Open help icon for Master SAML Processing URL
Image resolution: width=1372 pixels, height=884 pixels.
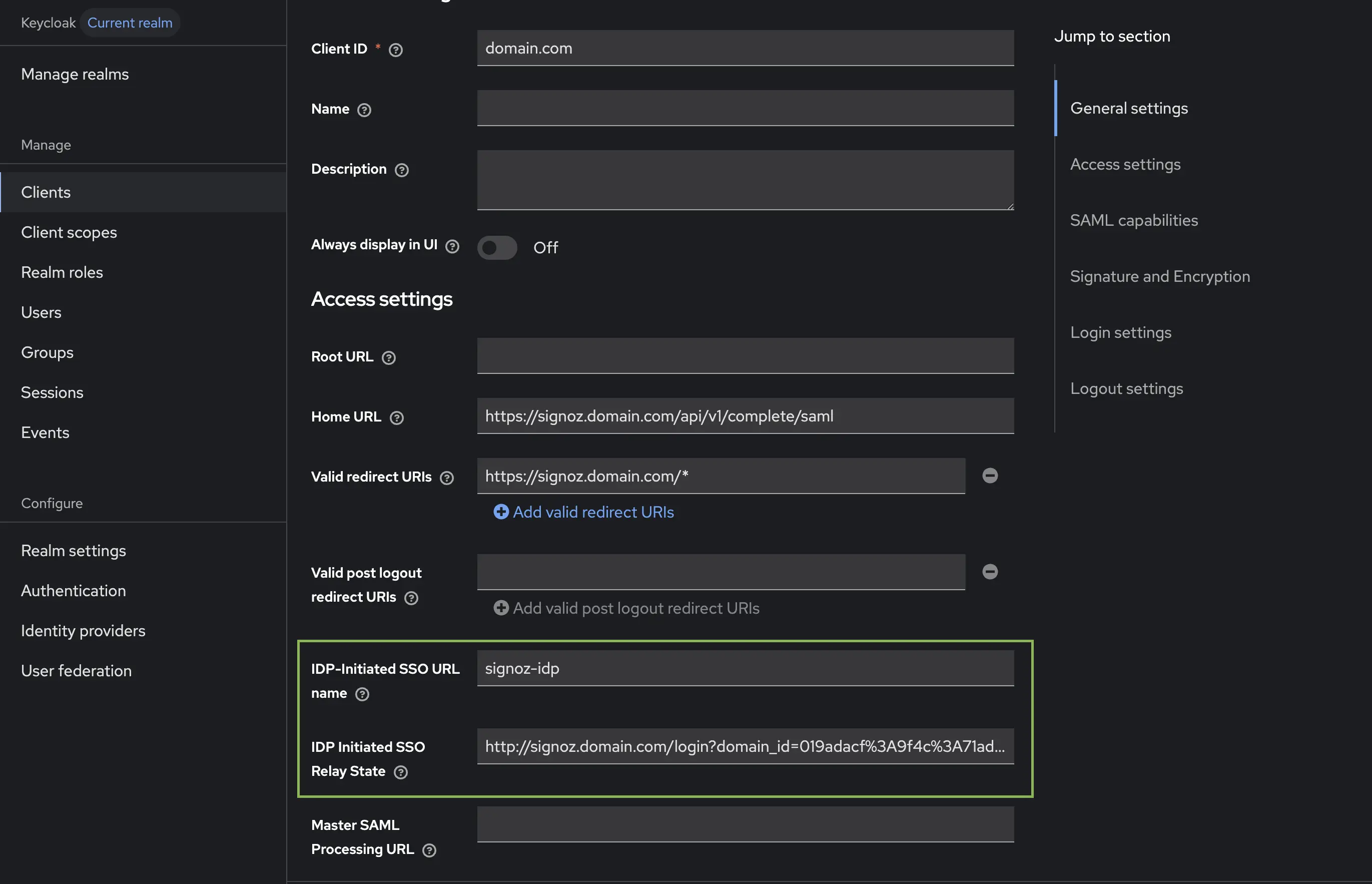429,850
